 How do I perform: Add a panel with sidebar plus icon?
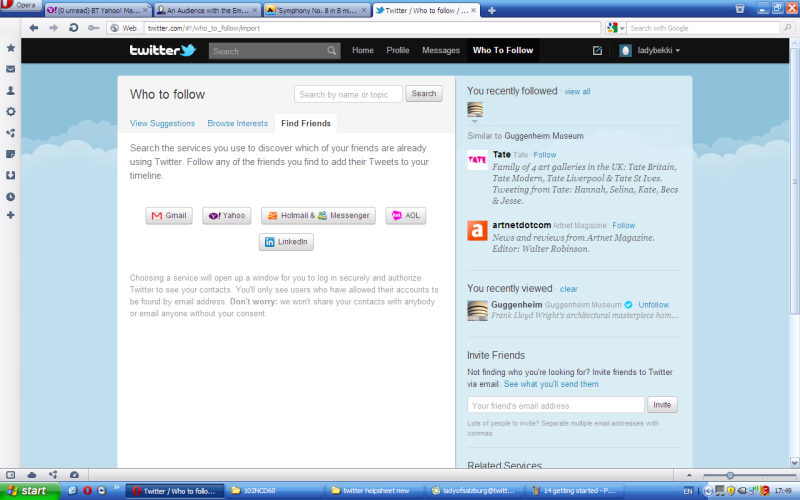[x=10, y=215]
